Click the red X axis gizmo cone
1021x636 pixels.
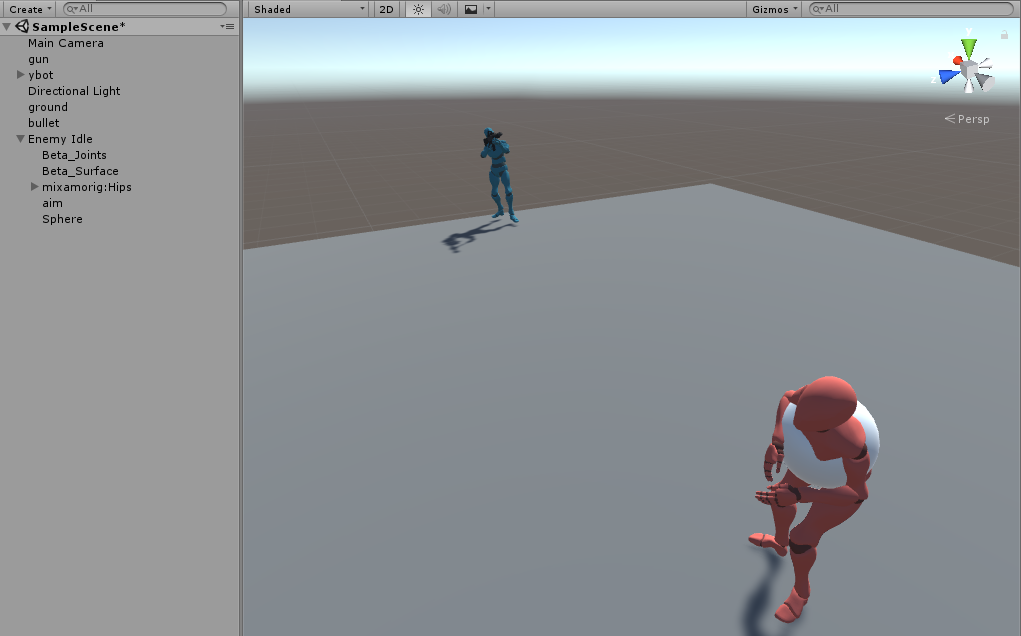958,61
